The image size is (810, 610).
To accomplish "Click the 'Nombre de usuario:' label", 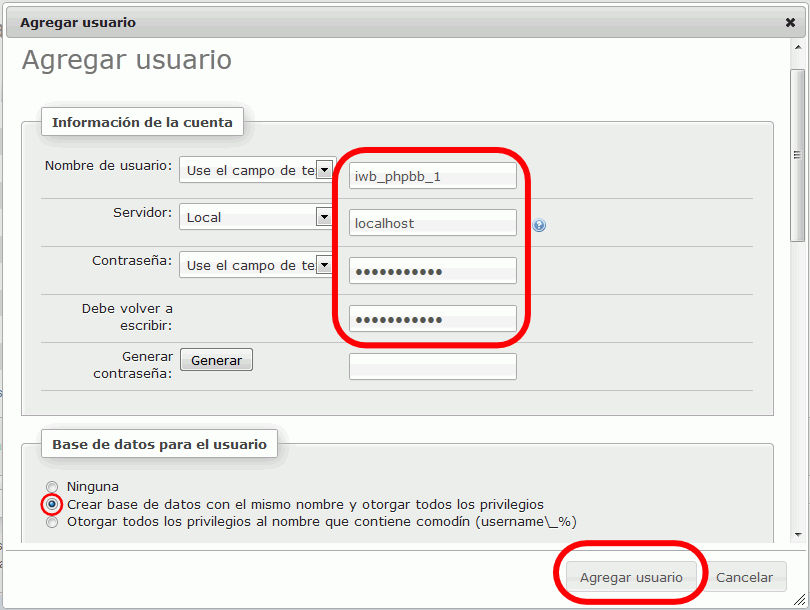I will pyautogui.click(x=108, y=165).
